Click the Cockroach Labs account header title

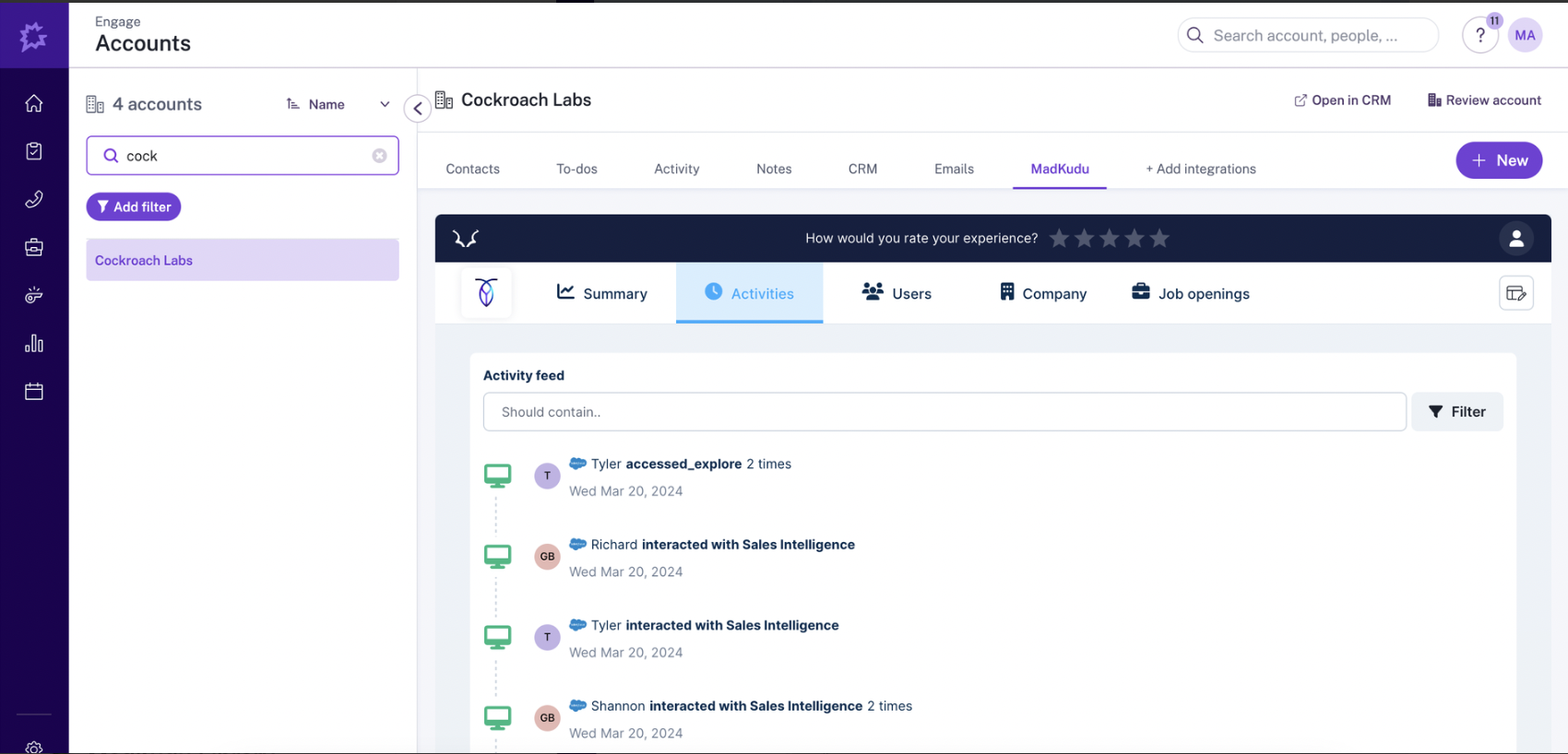pos(526,100)
